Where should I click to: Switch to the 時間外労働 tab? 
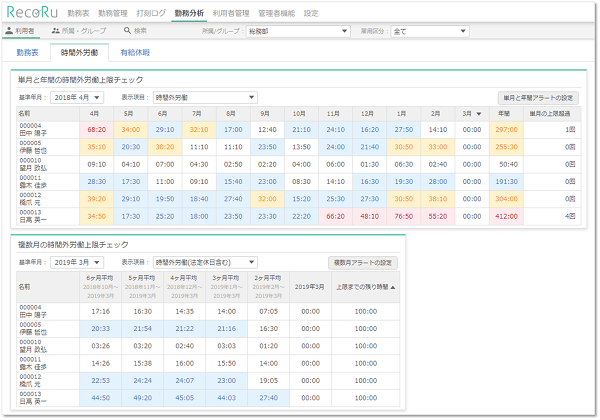click(79, 53)
